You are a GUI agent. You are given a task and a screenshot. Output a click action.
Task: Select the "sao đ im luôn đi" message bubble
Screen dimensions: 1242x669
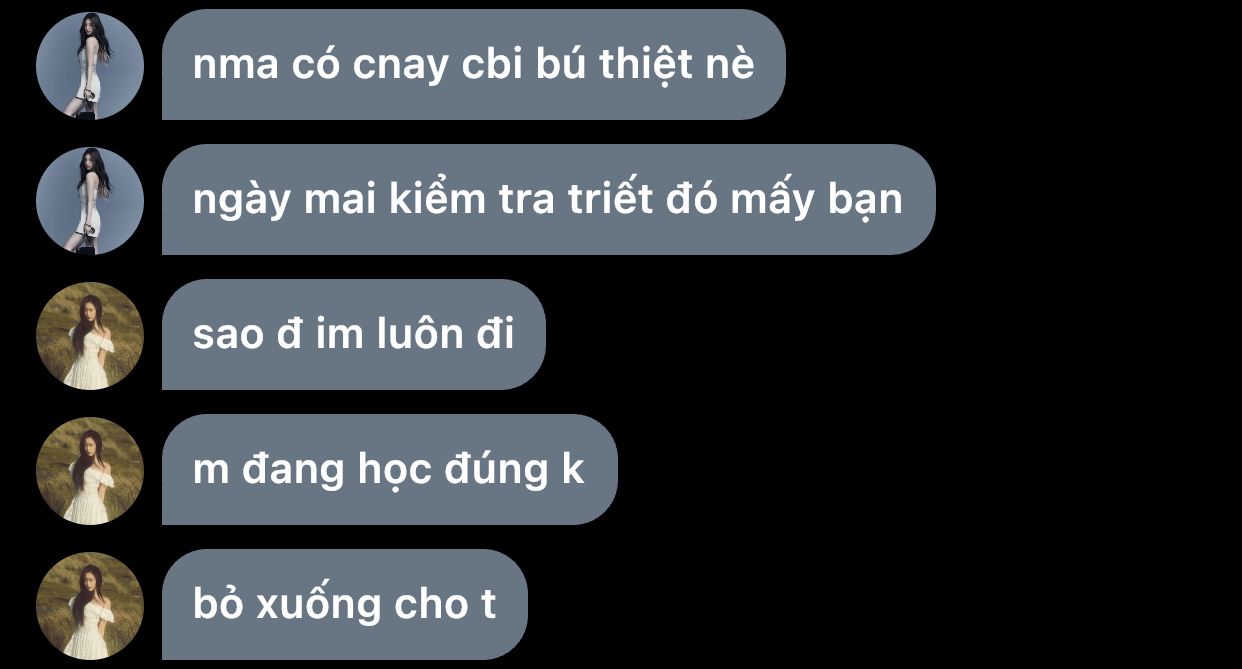[x=354, y=335]
